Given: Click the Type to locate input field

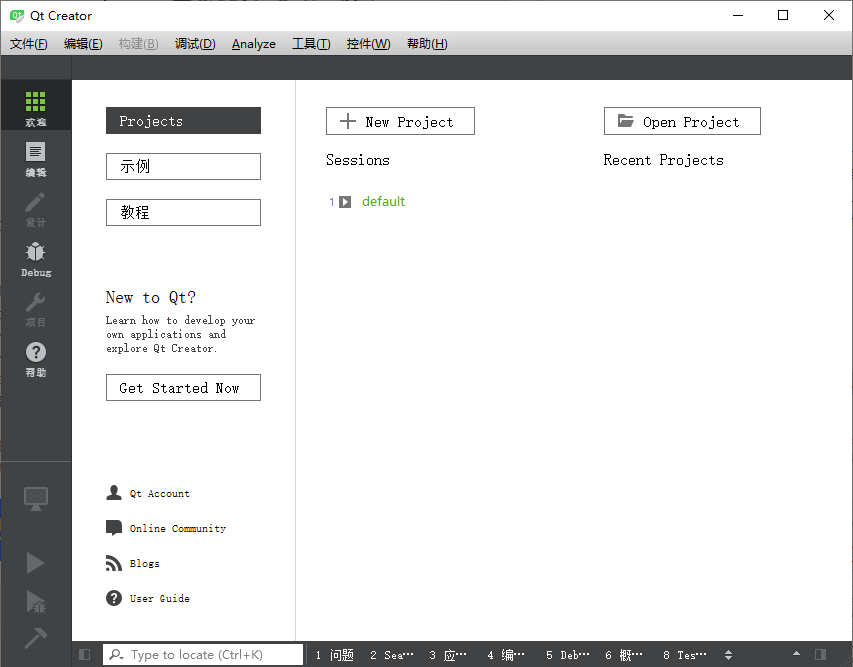Looking at the screenshot, I should (203, 654).
